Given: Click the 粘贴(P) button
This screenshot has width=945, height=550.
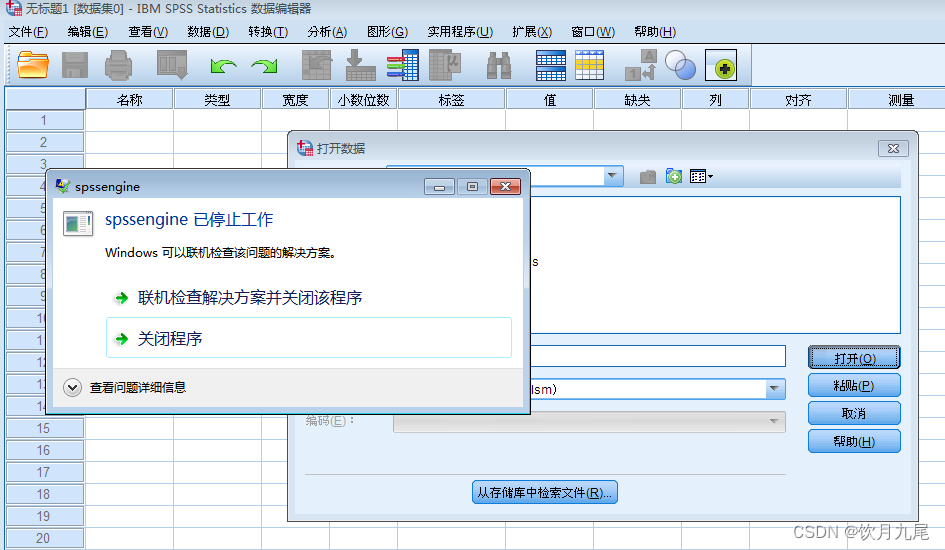Looking at the screenshot, I should 854,386.
